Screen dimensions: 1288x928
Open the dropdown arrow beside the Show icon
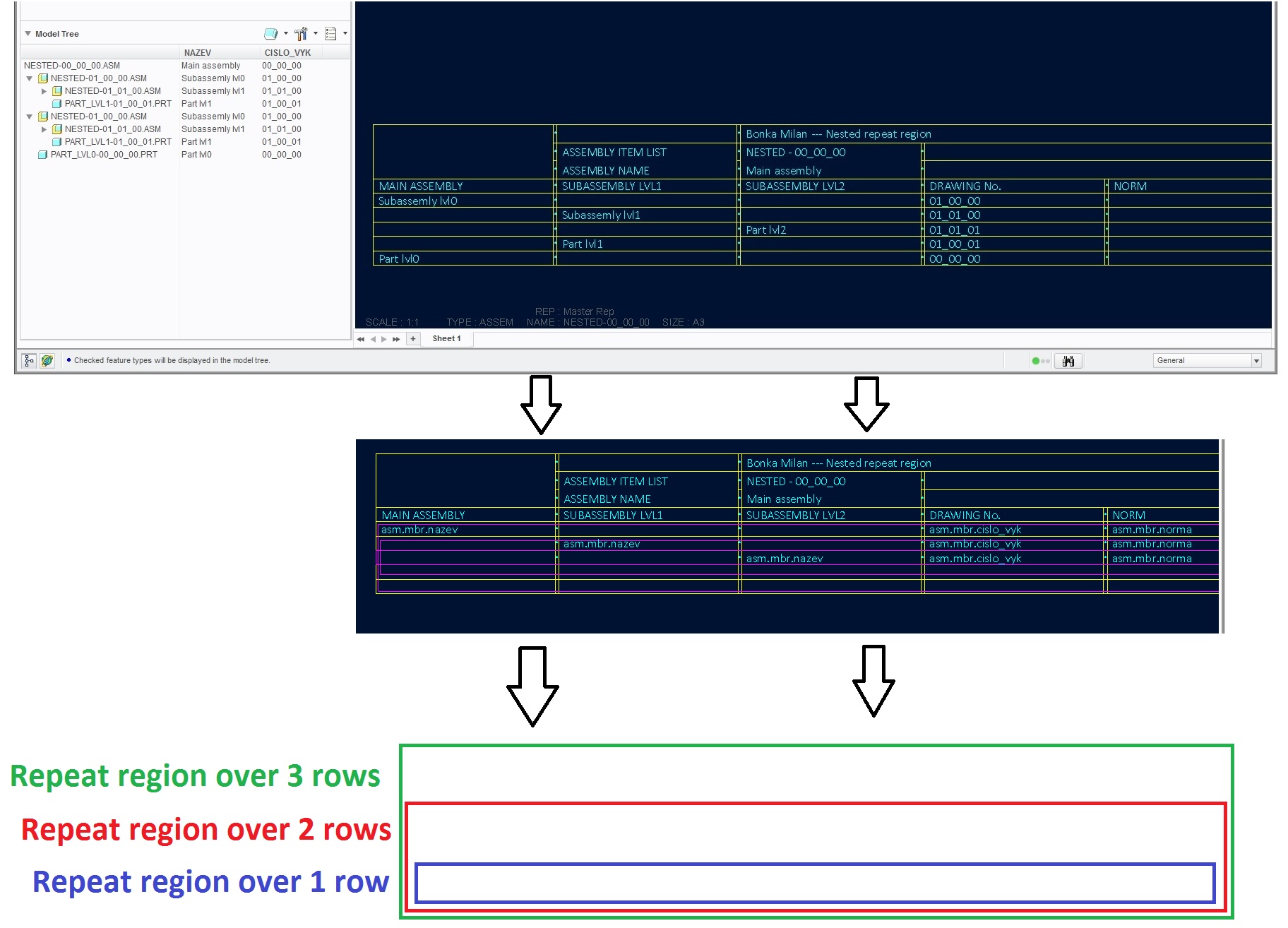286,33
